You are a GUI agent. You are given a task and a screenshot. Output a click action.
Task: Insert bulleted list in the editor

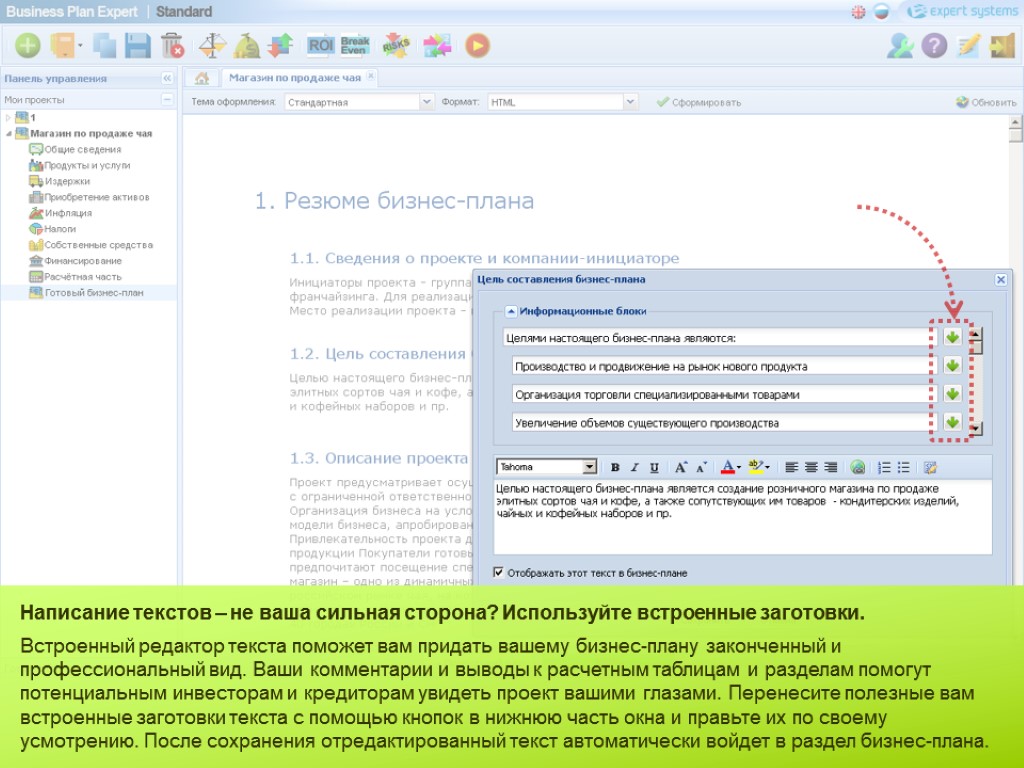click(x=904, y=467)
